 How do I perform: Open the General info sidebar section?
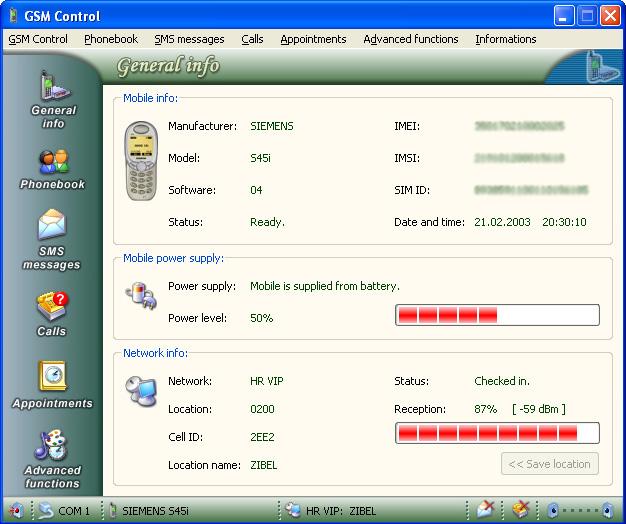(54, 100)
